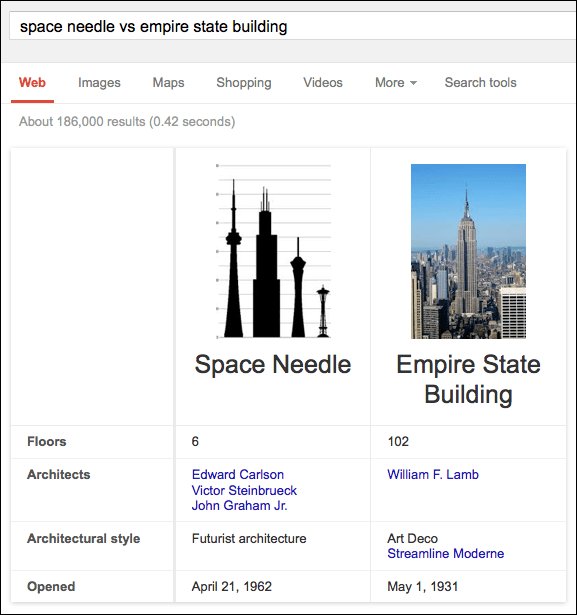Open Search tools

point(481,83)
